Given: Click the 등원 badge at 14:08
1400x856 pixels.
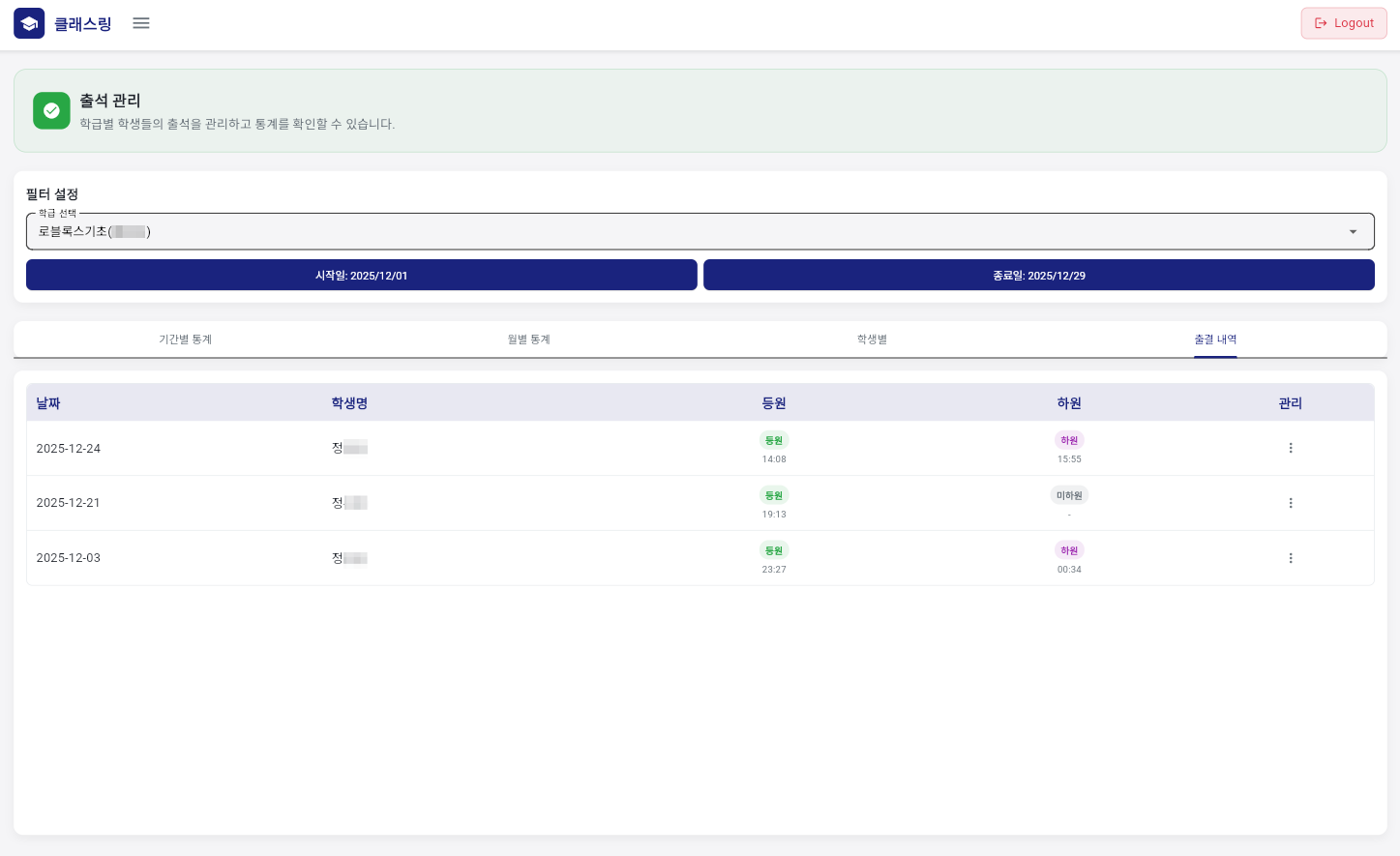Looking at the screenshot, I should (x=774, y=440).
